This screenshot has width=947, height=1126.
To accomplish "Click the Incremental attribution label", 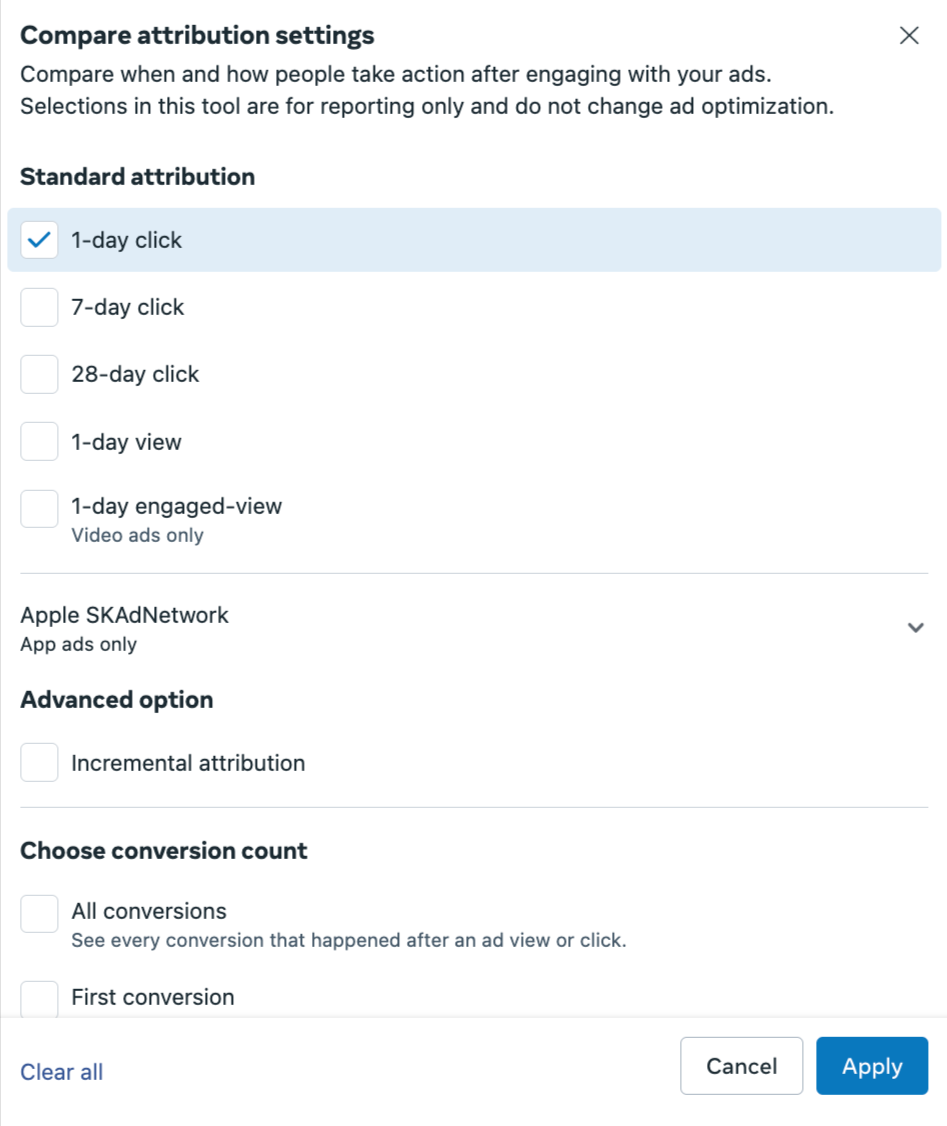I will 188,763.
